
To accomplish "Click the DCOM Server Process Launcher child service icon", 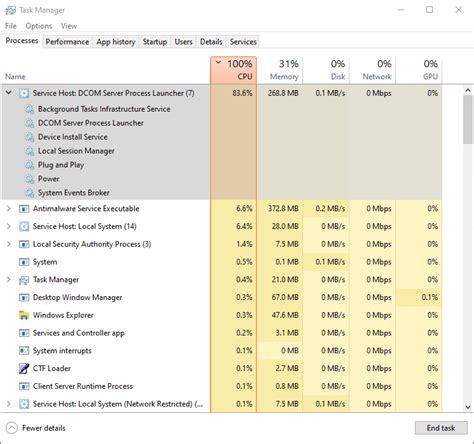I will tap(29, 123).
